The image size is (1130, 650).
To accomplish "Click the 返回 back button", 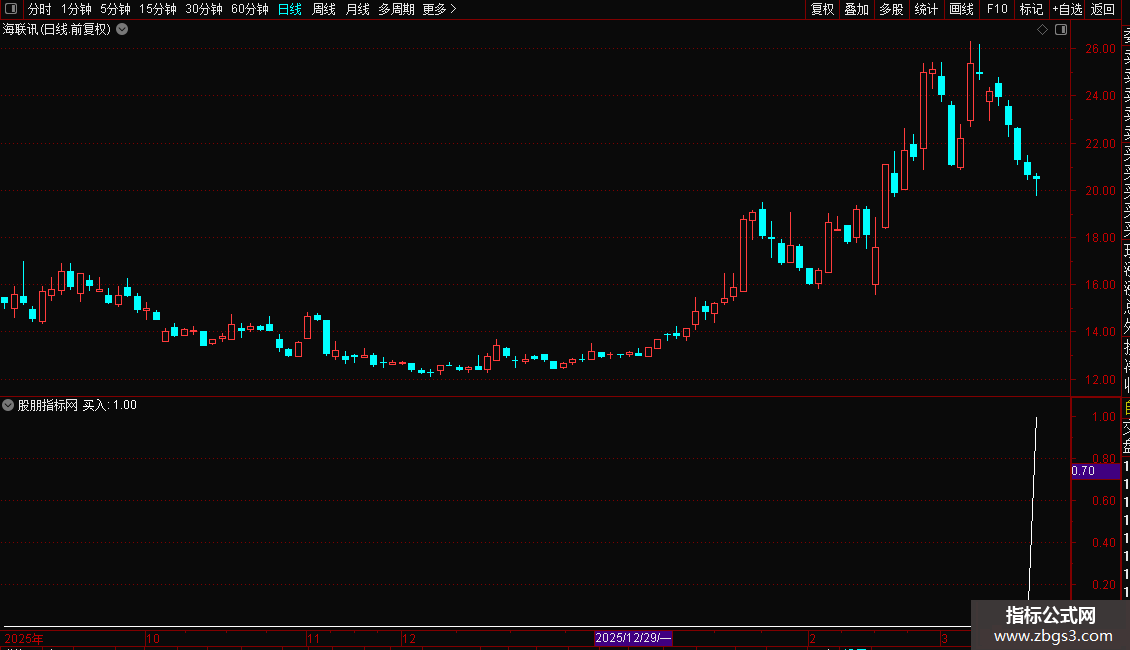I will coord(1103,9).
